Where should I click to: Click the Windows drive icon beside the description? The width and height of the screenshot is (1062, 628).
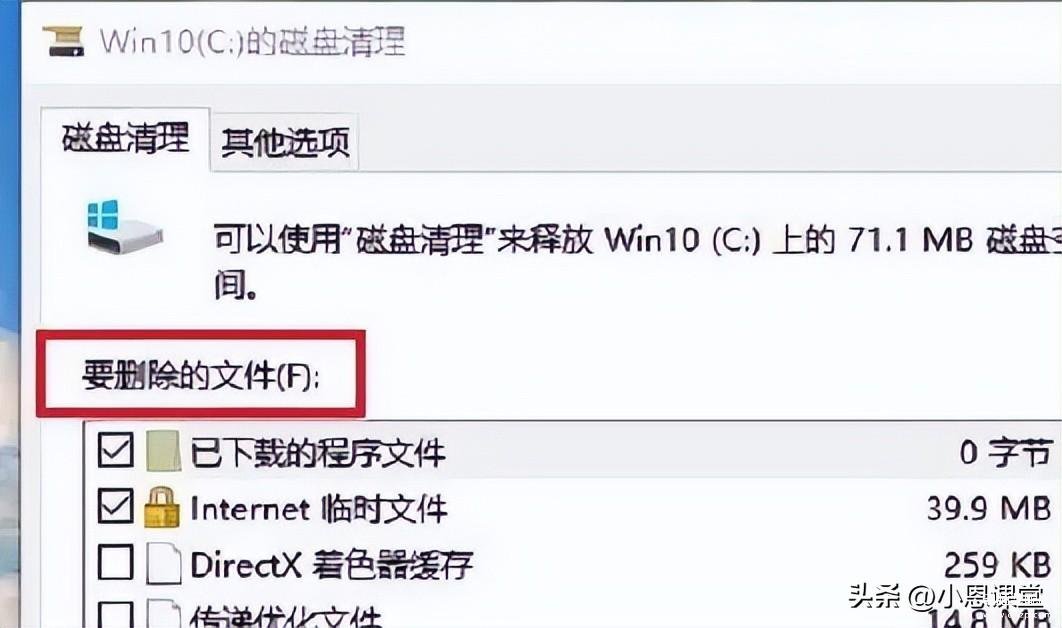[124, 227]
